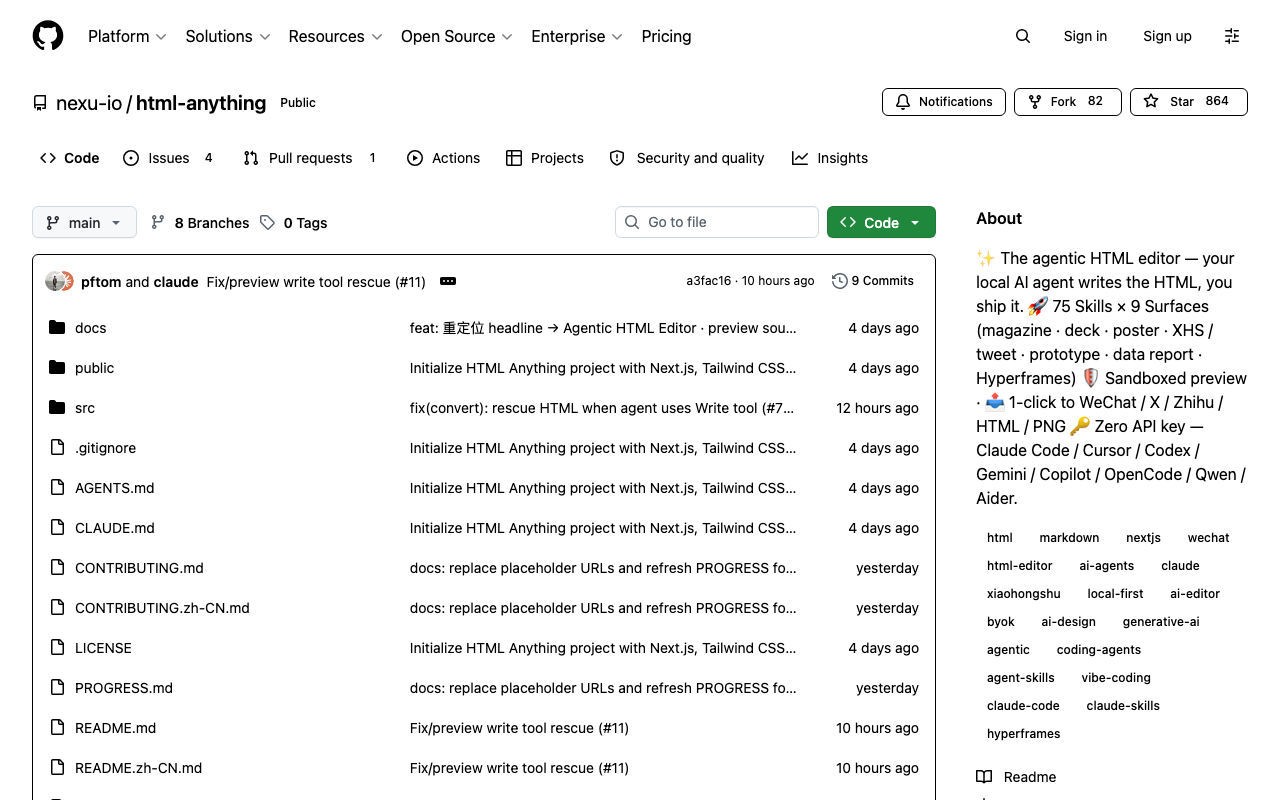
Task: Click the commit history clock icon
Action: pyautogui.click(x=840, y=281)
